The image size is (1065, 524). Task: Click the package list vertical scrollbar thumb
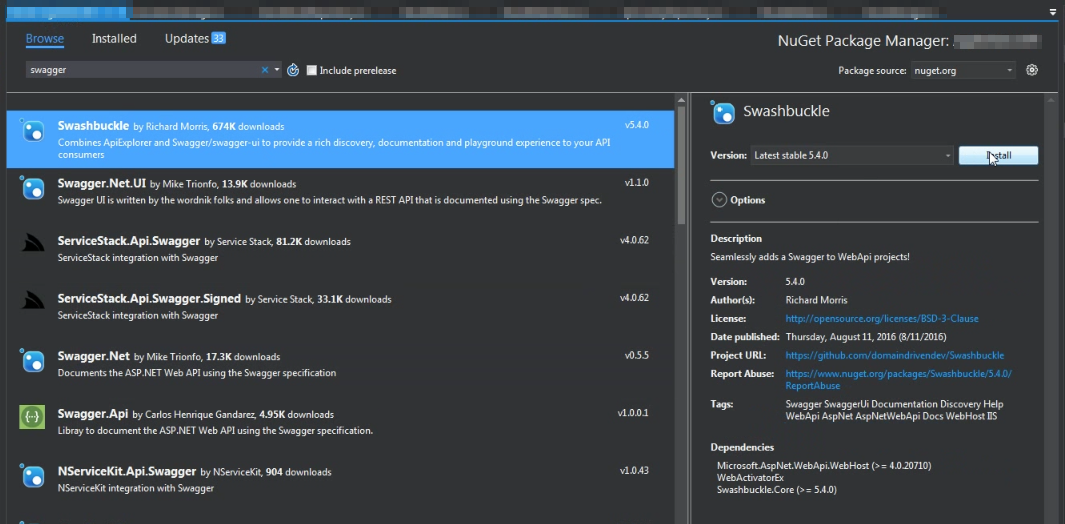pyautogui.click(x=681, y=165)
